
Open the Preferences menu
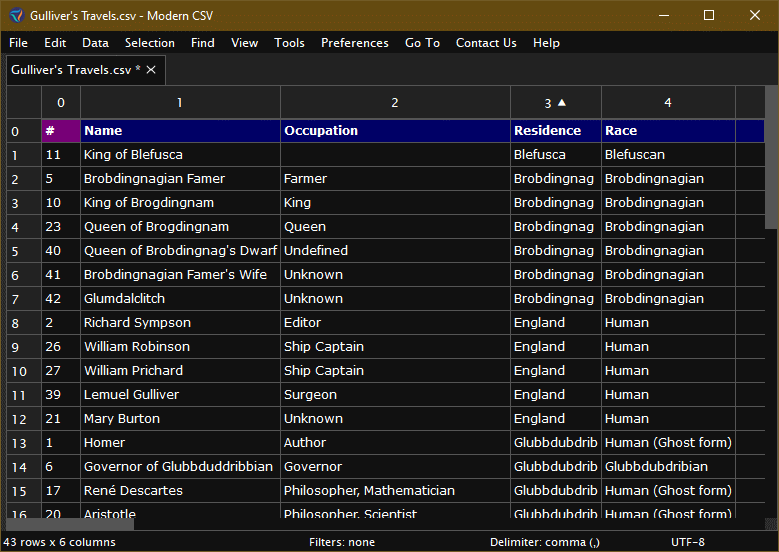pyautogui.click(x=355, y=43)
